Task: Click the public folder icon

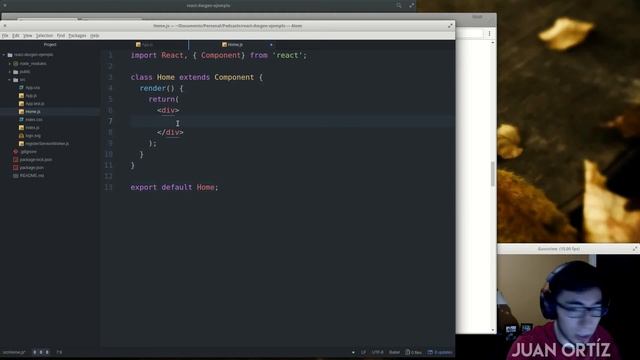Action: tap(16, 72)
